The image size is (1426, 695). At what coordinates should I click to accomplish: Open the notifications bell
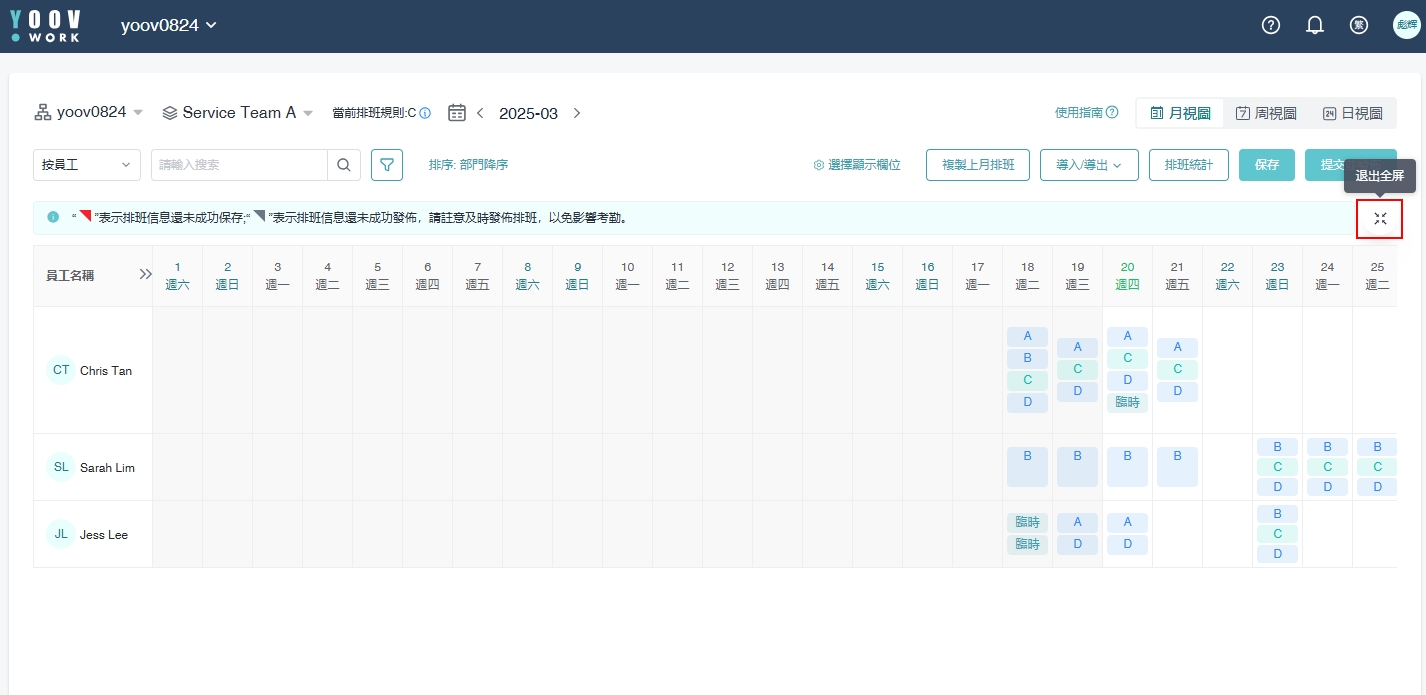click(x=1315, y=26)
